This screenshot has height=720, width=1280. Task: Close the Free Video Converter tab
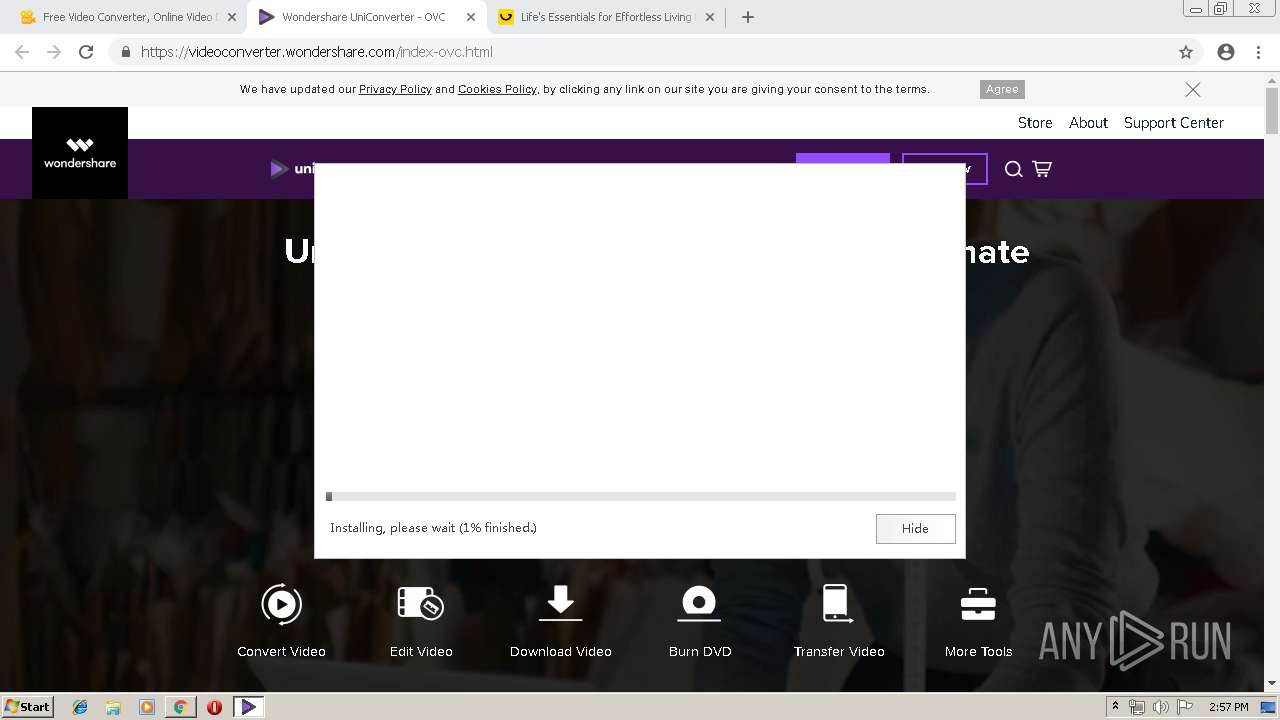click(231, 17)
